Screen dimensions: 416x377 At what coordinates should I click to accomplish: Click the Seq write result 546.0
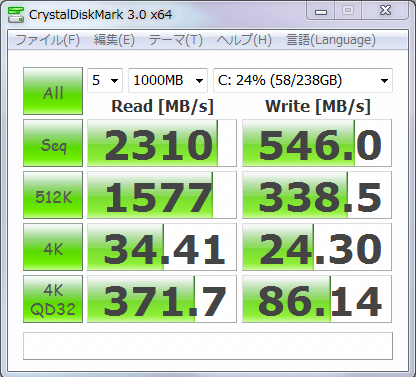[x=317, y=143]
